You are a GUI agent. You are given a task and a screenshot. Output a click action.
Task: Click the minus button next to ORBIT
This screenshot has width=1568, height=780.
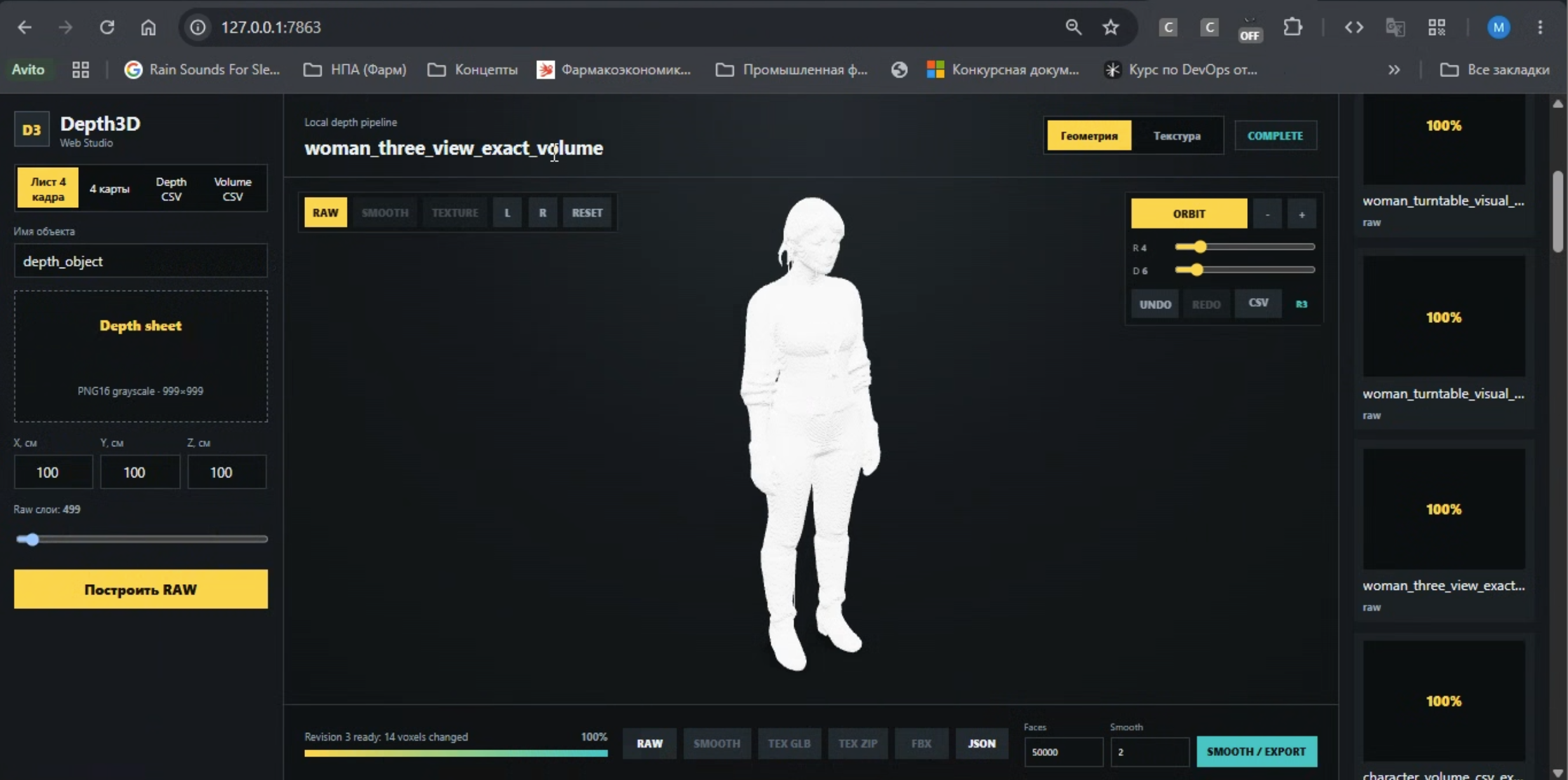[1267, 214]
